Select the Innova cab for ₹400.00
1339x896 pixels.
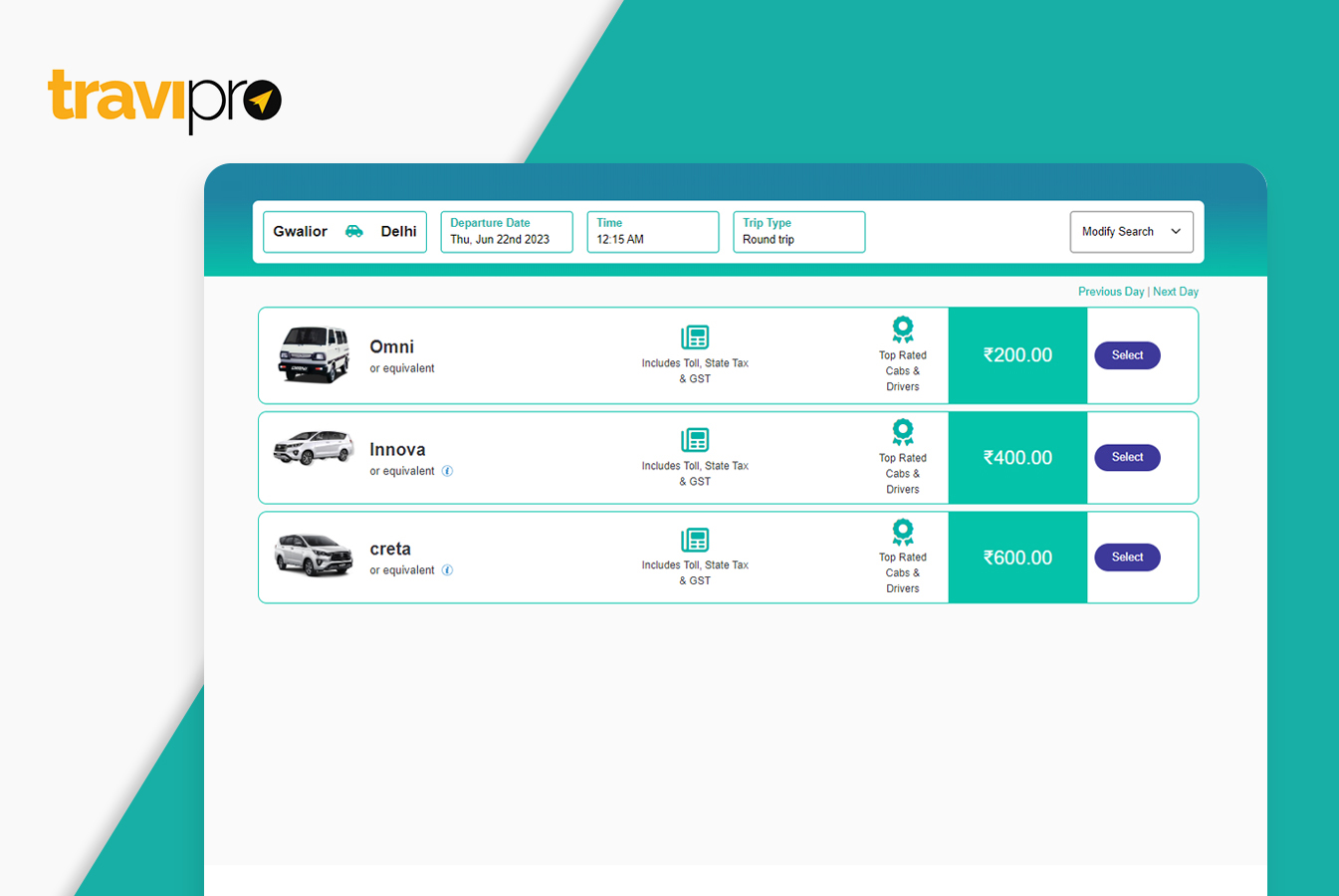[x=1127, y=457]
